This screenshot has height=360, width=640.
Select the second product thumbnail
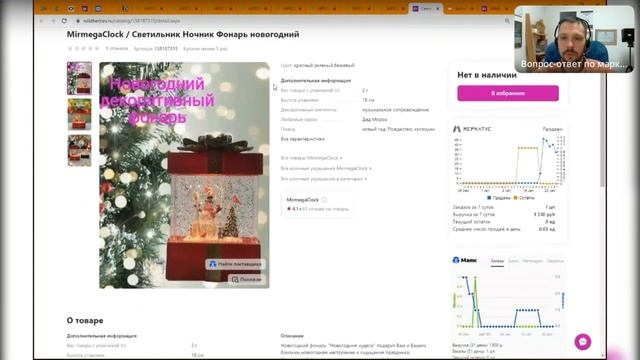79,114
